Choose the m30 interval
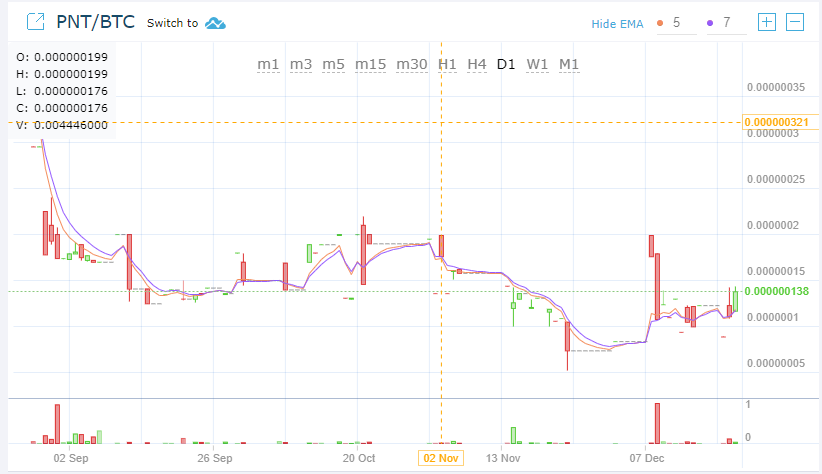This screenshot has width=822, height=474. pyautogui.click(x=412, y=64)
